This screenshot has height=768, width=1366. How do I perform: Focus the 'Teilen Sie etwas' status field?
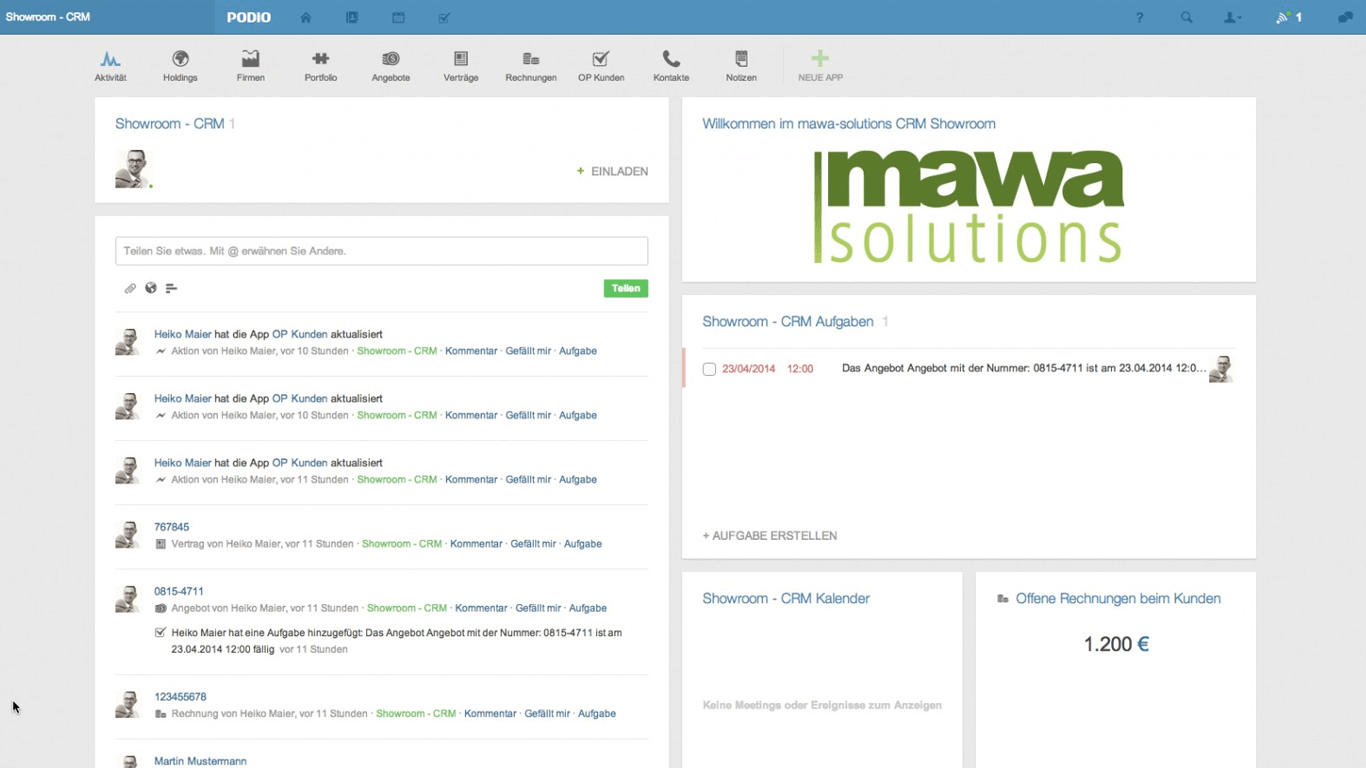[381, 251]
